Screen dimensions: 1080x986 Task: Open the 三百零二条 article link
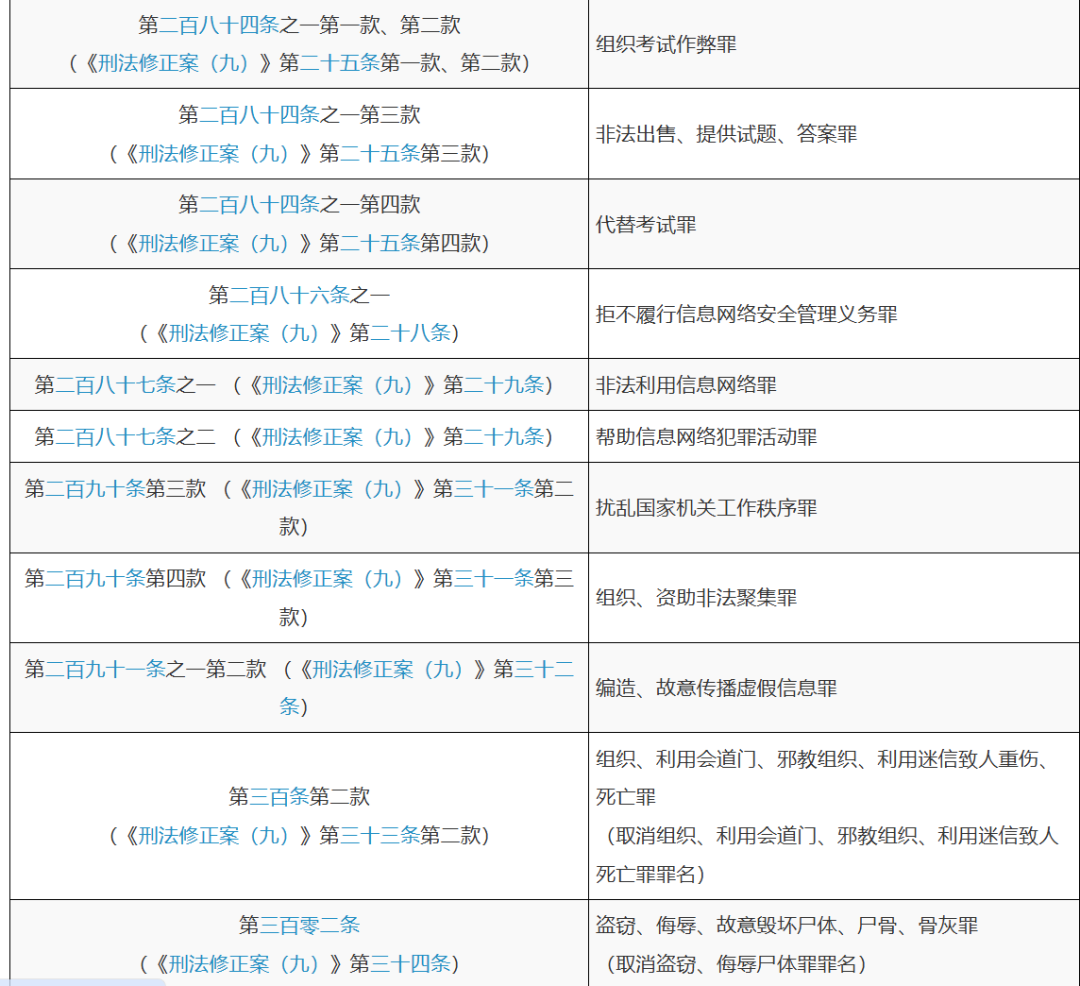tap(309, 925)
